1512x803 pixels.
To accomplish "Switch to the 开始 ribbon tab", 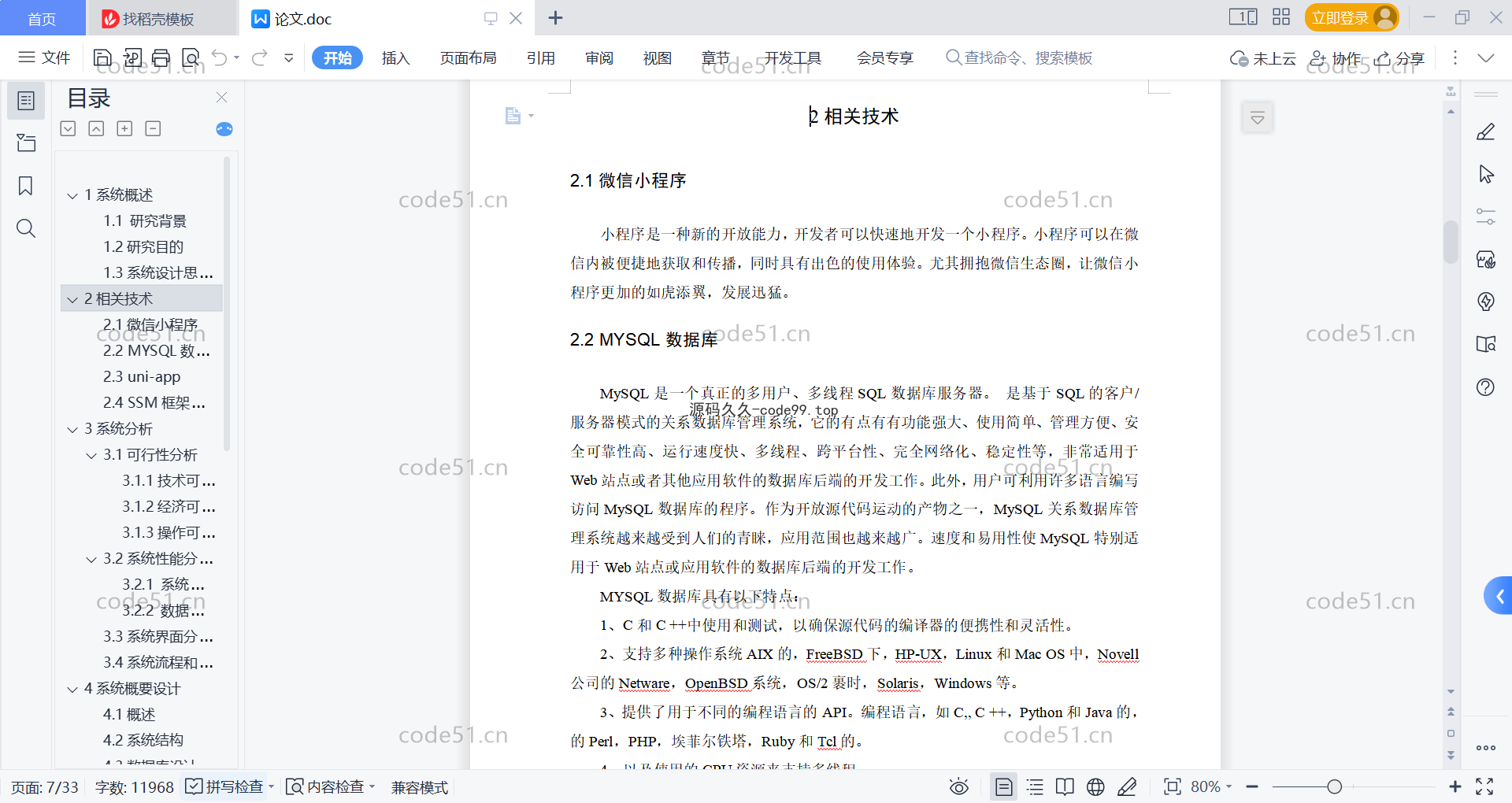I will [338, 57].
